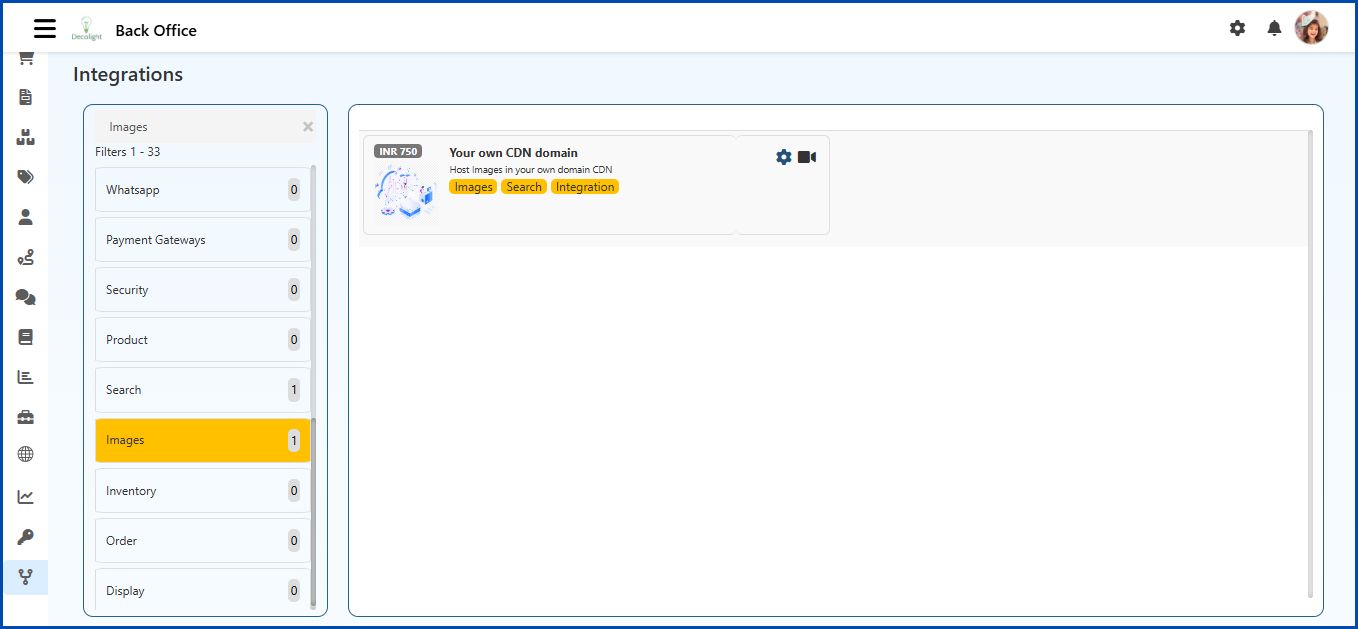Select the Search filter category
Screen dimensions: 1358x629
pyautogui.click(x=202, y=390)
